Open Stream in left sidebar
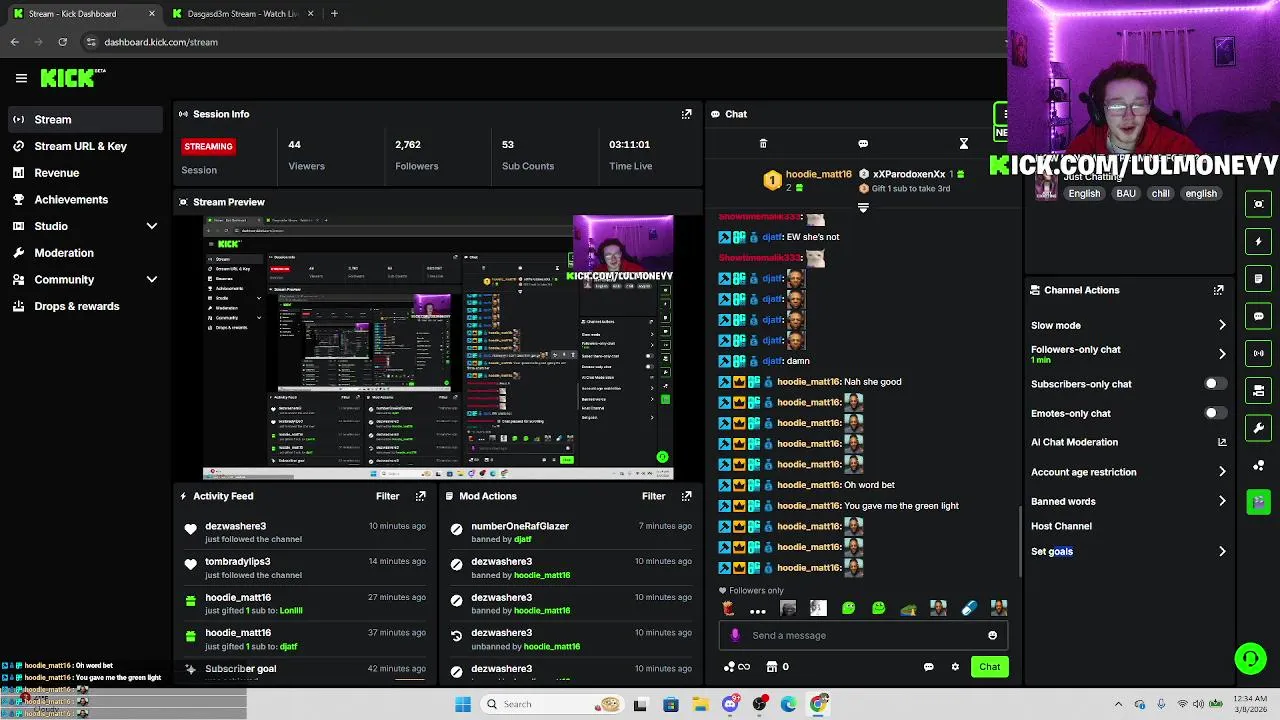Image resolution: width=1280 pixels, height=720 pixels. coord(85,120)
